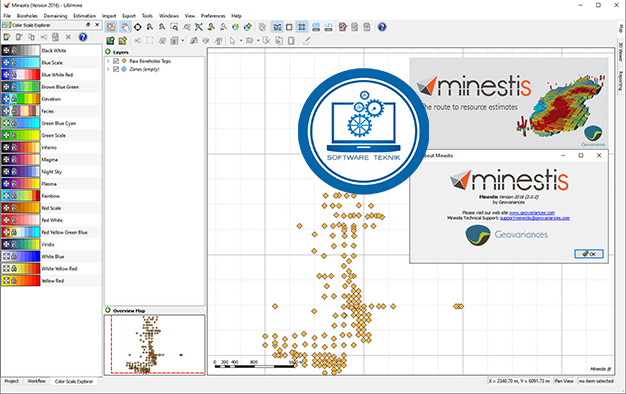Click the add layer icon with green image
Image resolution: width=626 pixels, height=394 pixels.
111,41
